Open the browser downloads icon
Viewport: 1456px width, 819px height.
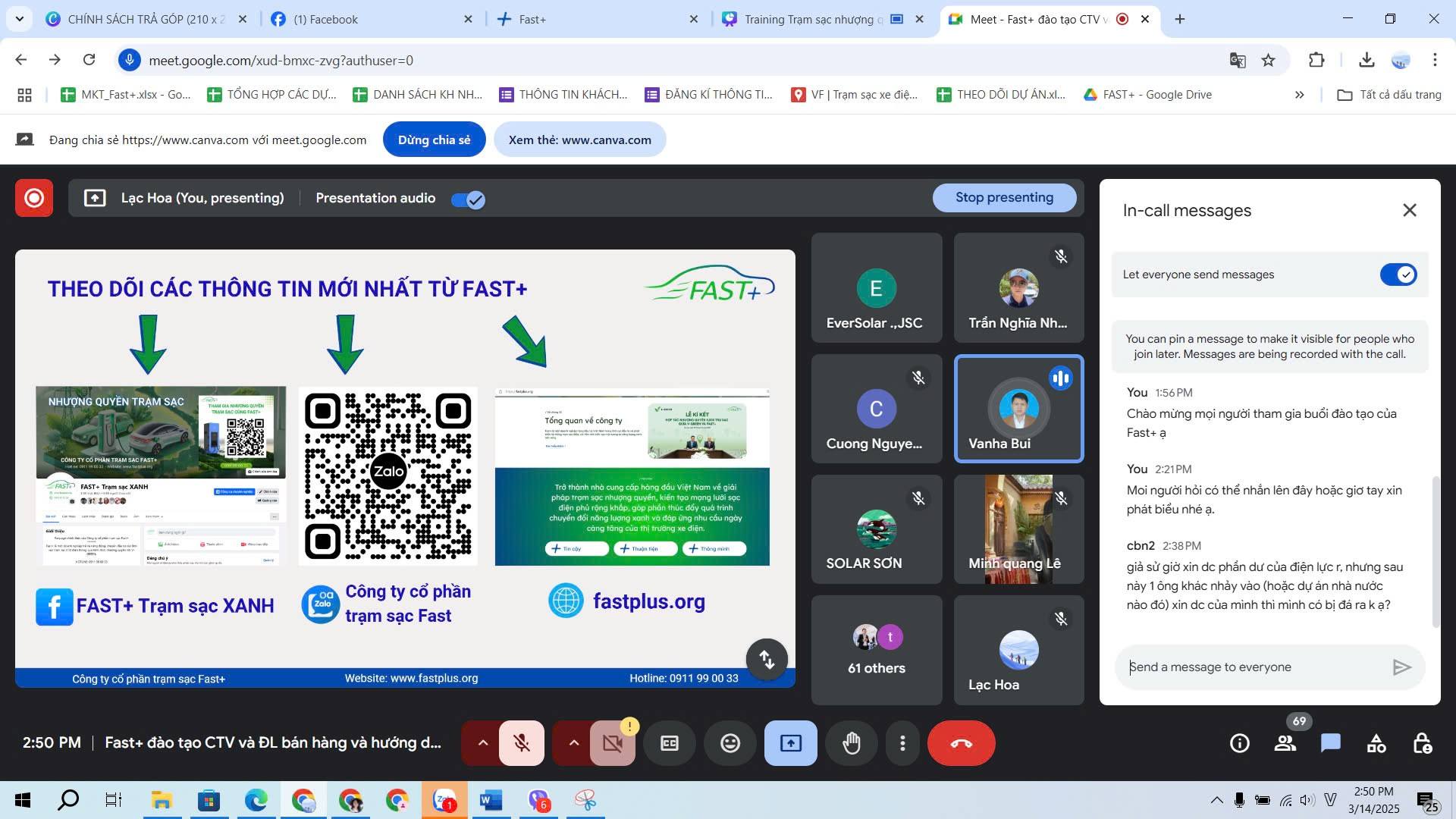[x=1367, y=60]
